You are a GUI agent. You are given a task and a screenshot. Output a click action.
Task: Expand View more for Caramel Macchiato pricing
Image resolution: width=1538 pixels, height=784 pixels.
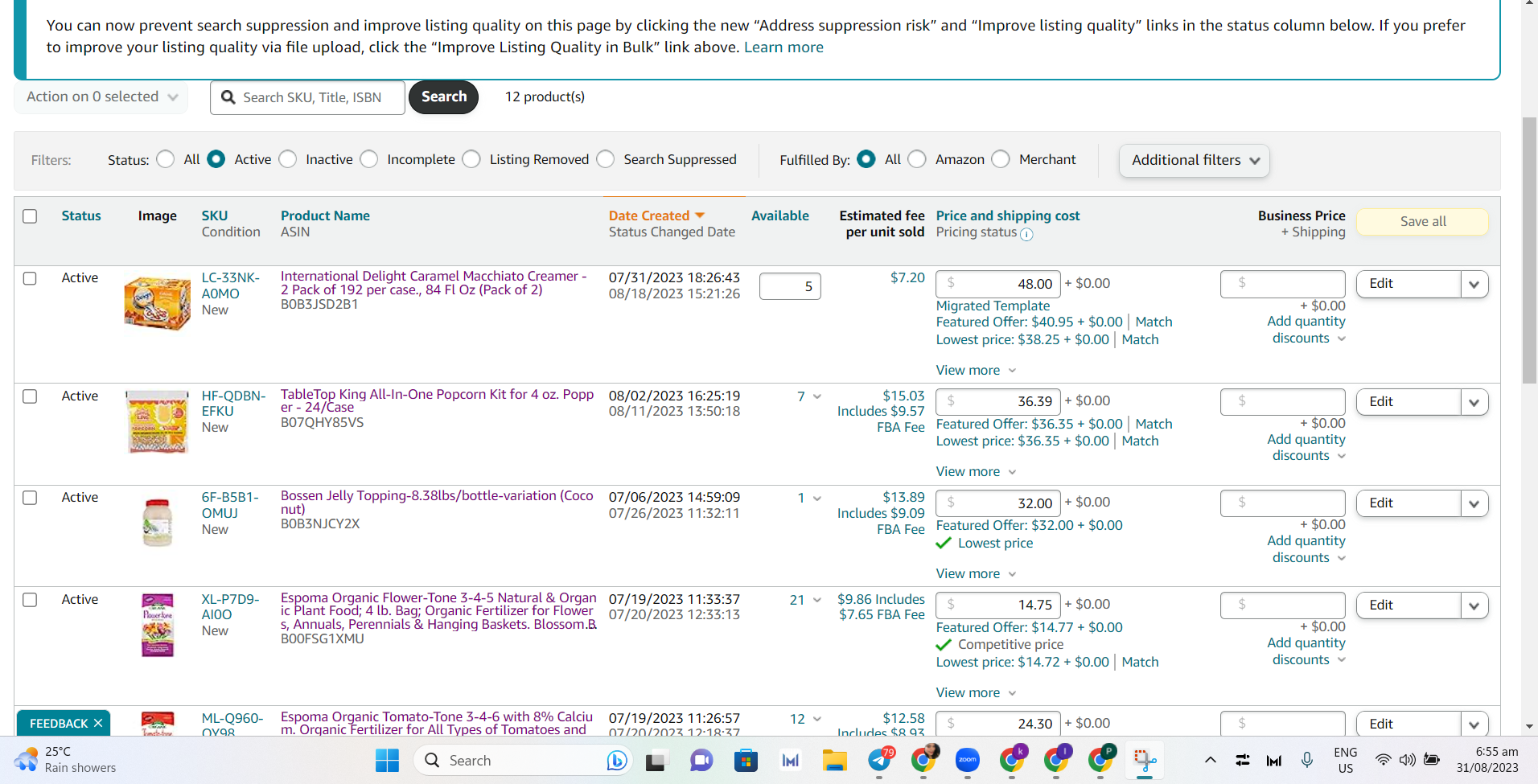[x=976, y=370]
